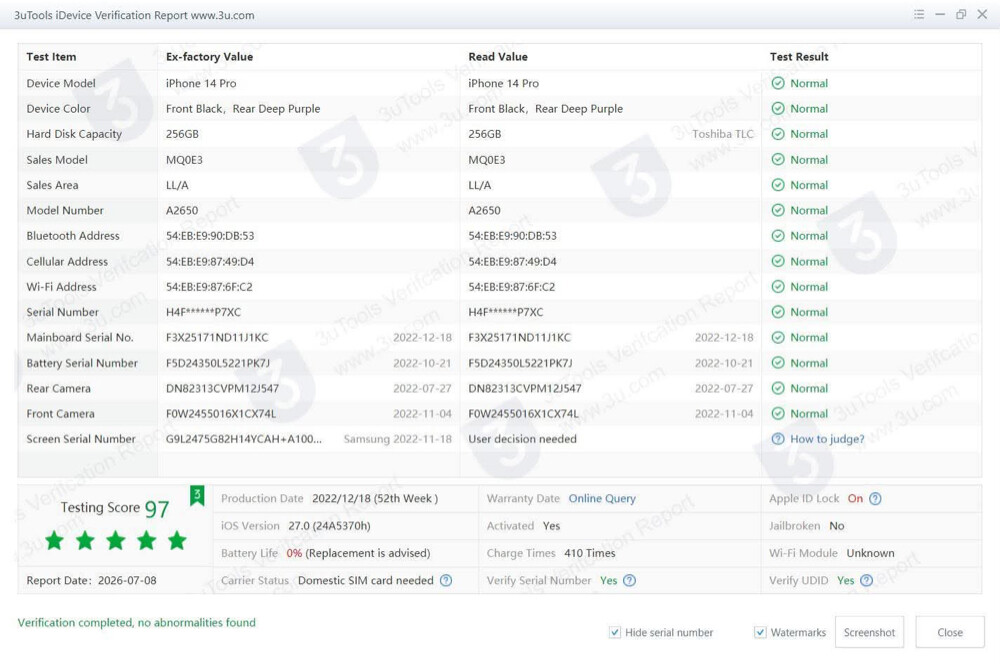Click help icon beside Verify Serial Number
Viewport: 1000px width, 664px height.
click(x=629, y=580)
